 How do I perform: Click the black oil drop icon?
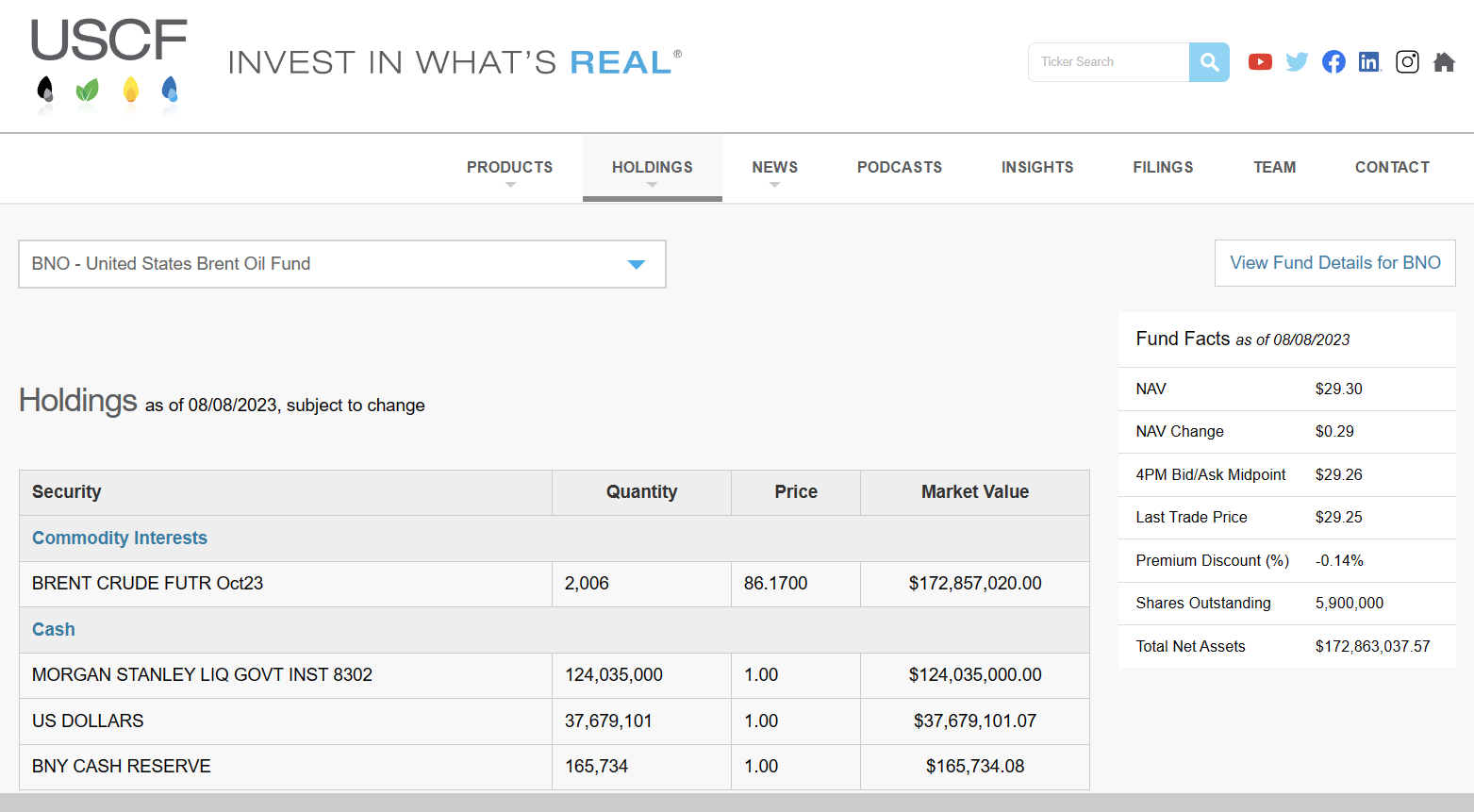pos(45,91)
